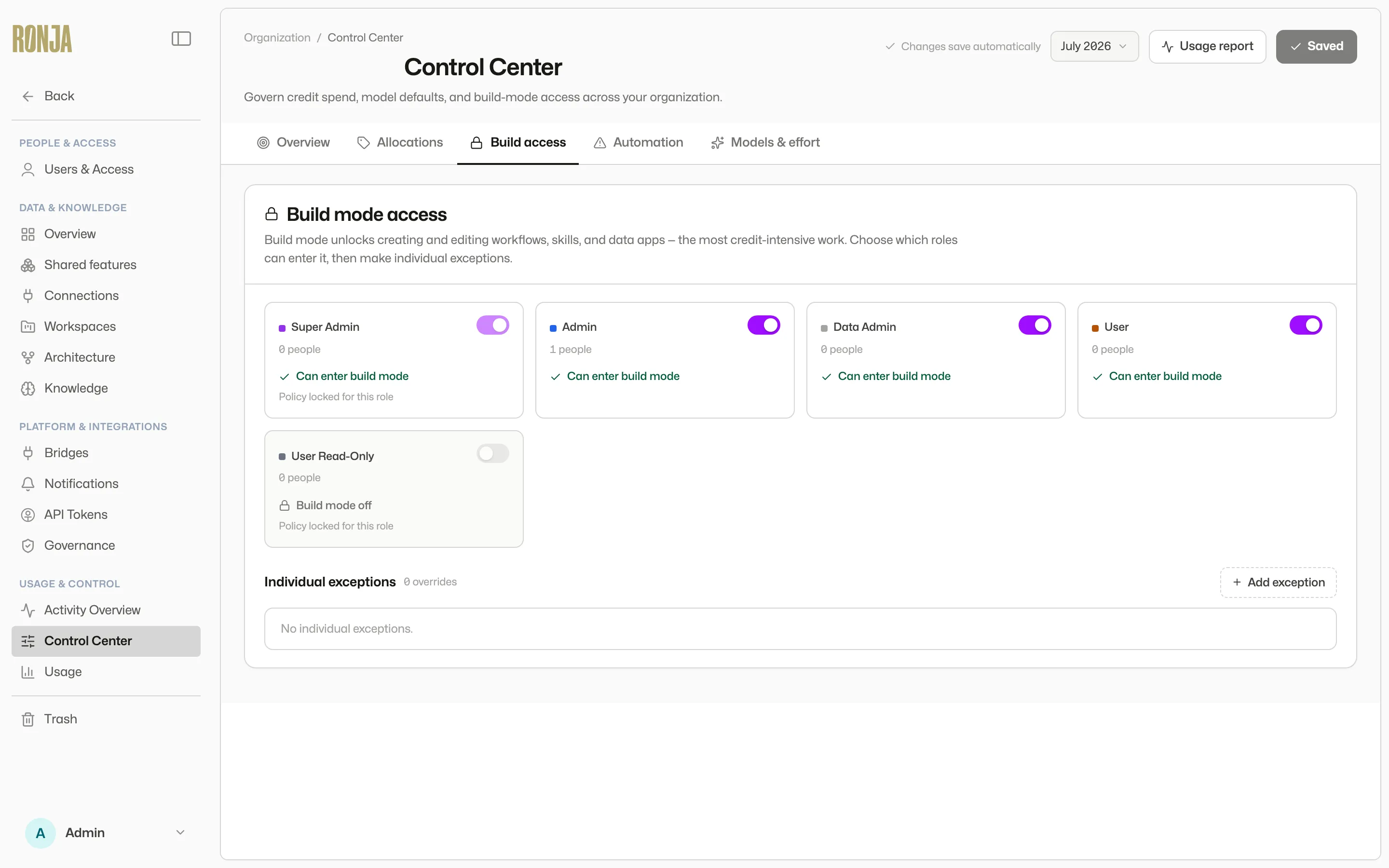Click the Add exception button
Image resolution: width=1389 pixels, height=868 pixels.
tap(1278, 583)
